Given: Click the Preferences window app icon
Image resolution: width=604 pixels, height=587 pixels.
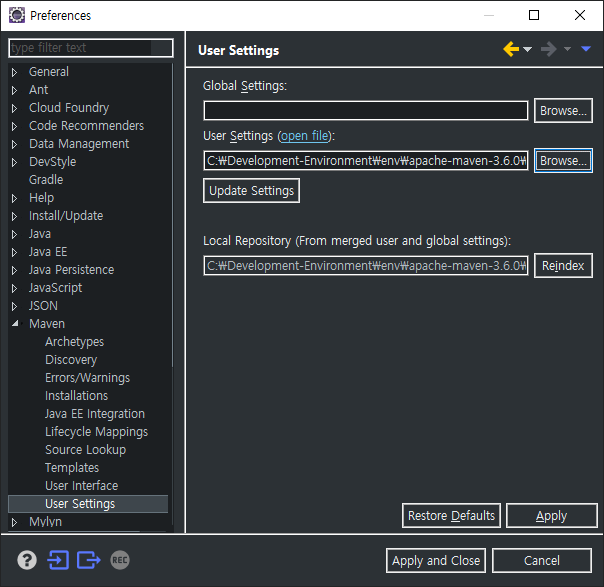Looking at the screenshot, I should [x=17, y=15].
